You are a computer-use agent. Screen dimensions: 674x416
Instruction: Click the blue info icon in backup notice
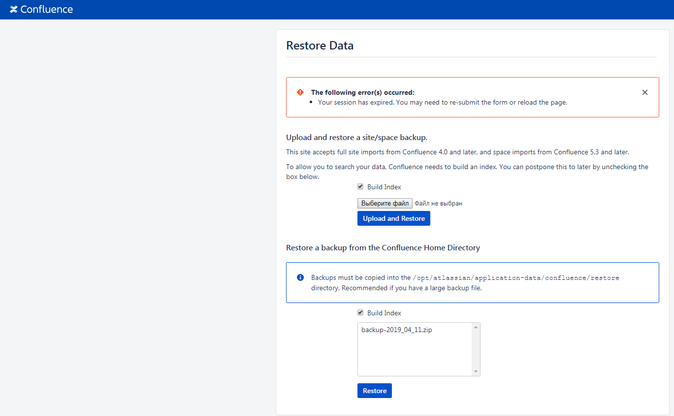[300, 278]
